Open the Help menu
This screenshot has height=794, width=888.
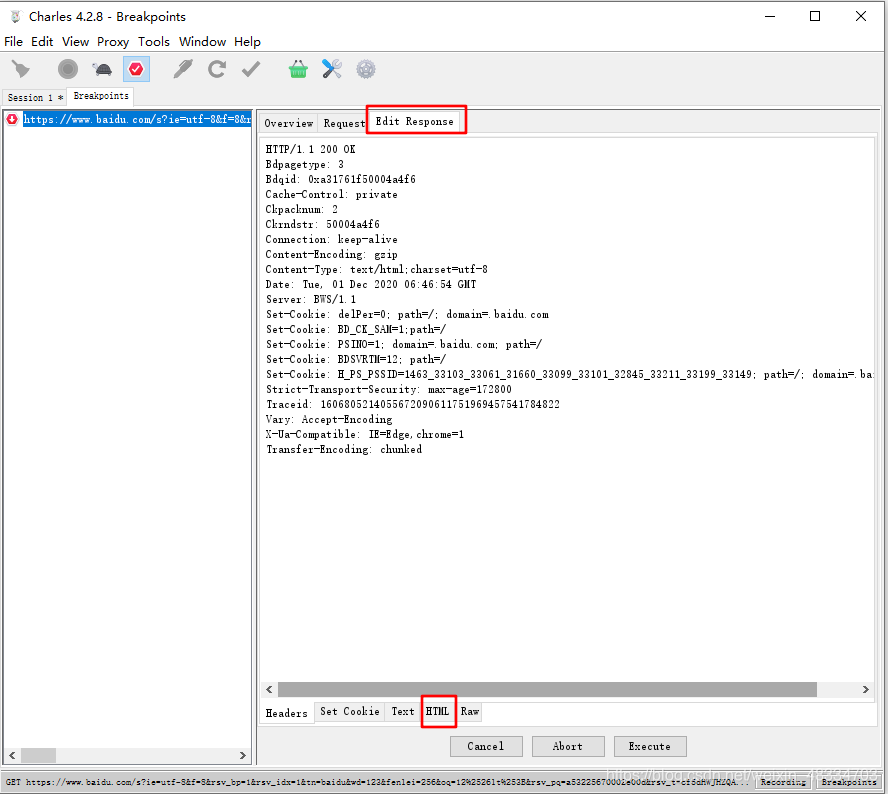(x=247, y=42)
